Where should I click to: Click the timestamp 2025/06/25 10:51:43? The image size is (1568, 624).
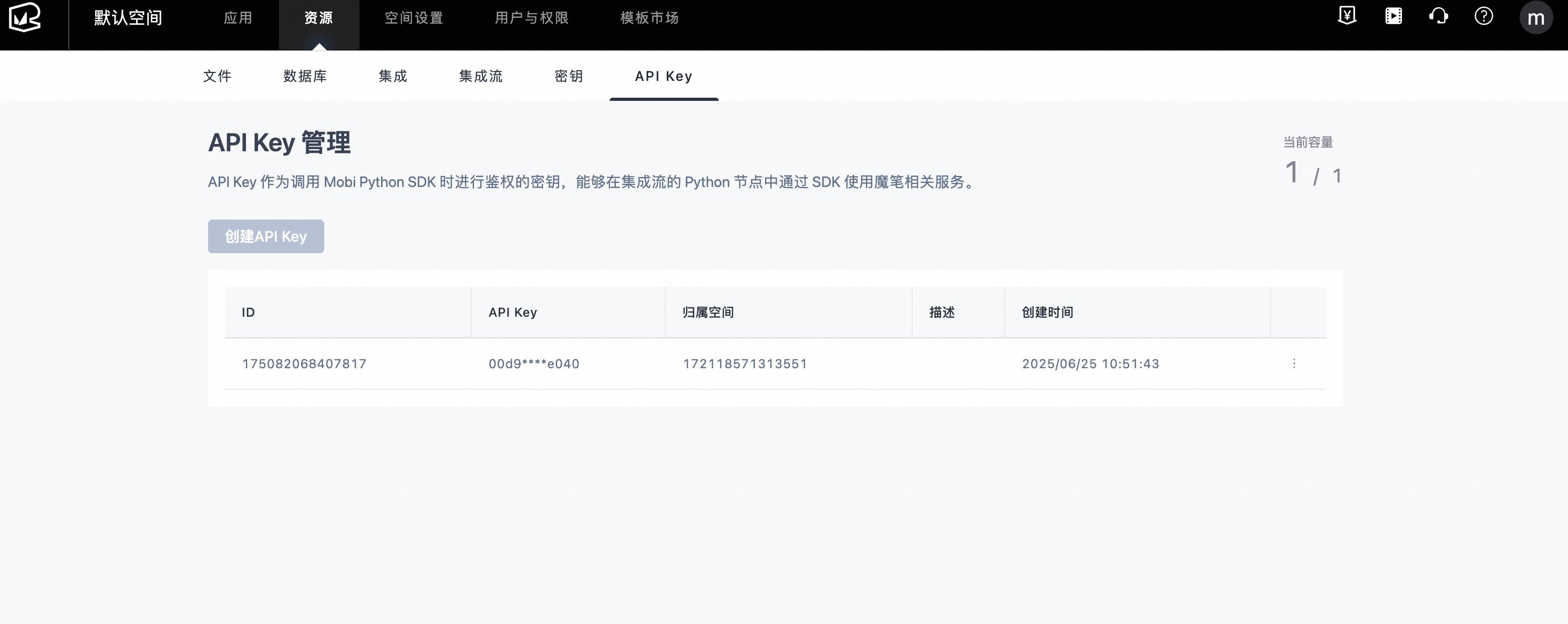click(1091, 363)
